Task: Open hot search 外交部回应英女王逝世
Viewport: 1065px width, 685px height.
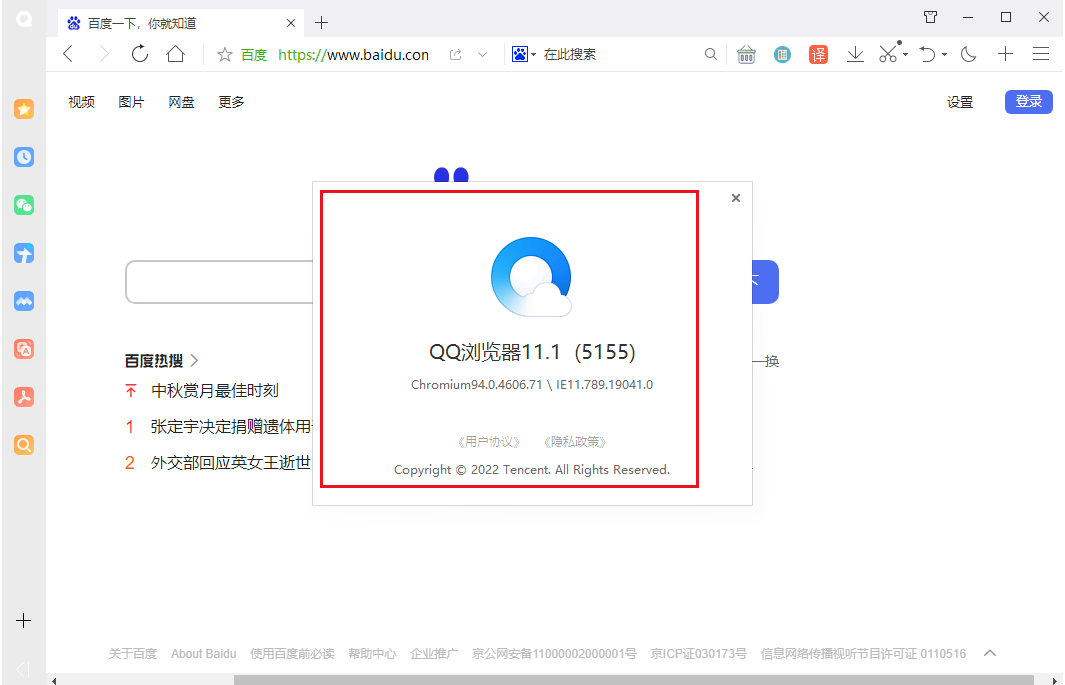Action: 231,463
